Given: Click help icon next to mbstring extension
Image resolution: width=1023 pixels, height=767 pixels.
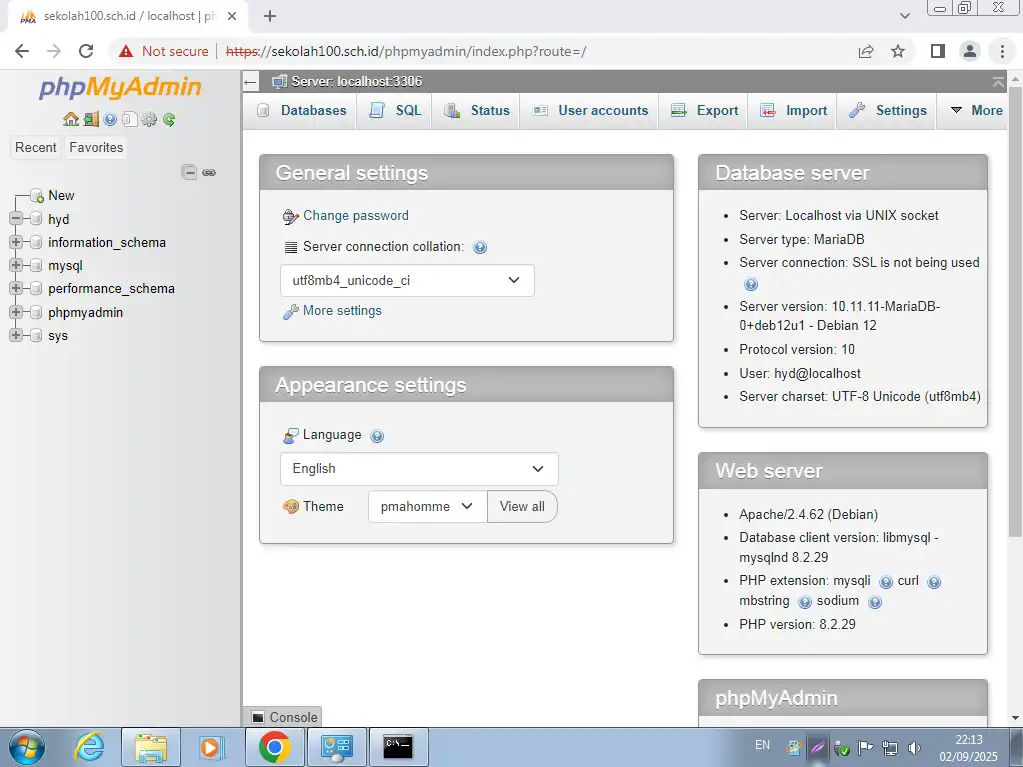Looking at the screenshot, I should [805, 602].
